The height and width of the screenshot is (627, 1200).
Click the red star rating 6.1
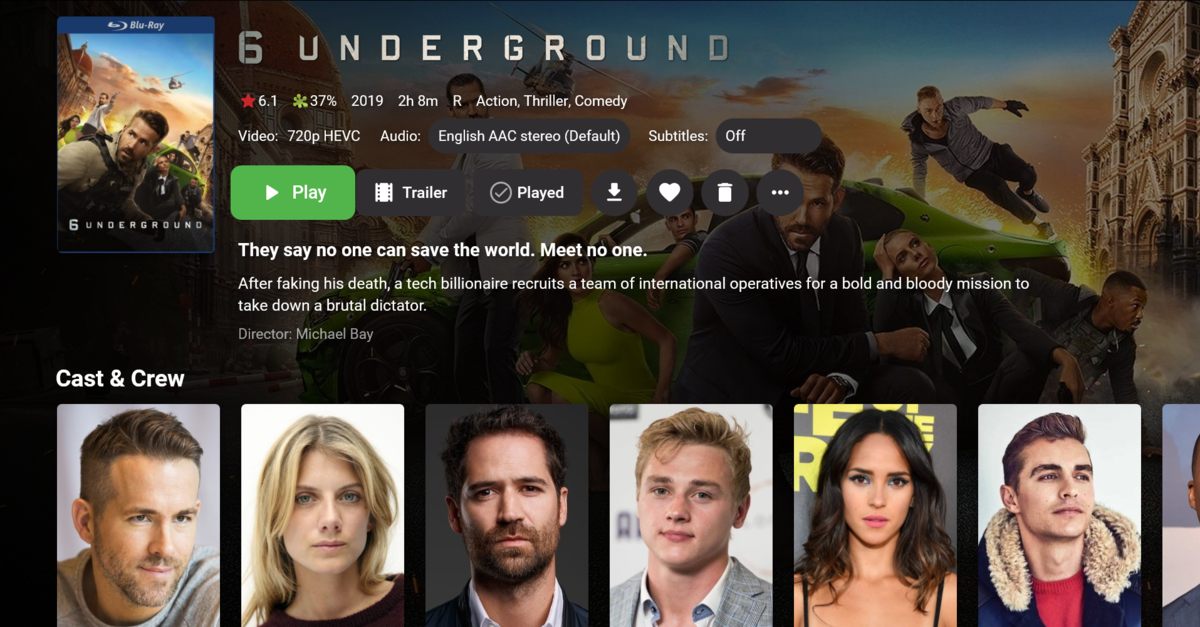coord(258,101)
